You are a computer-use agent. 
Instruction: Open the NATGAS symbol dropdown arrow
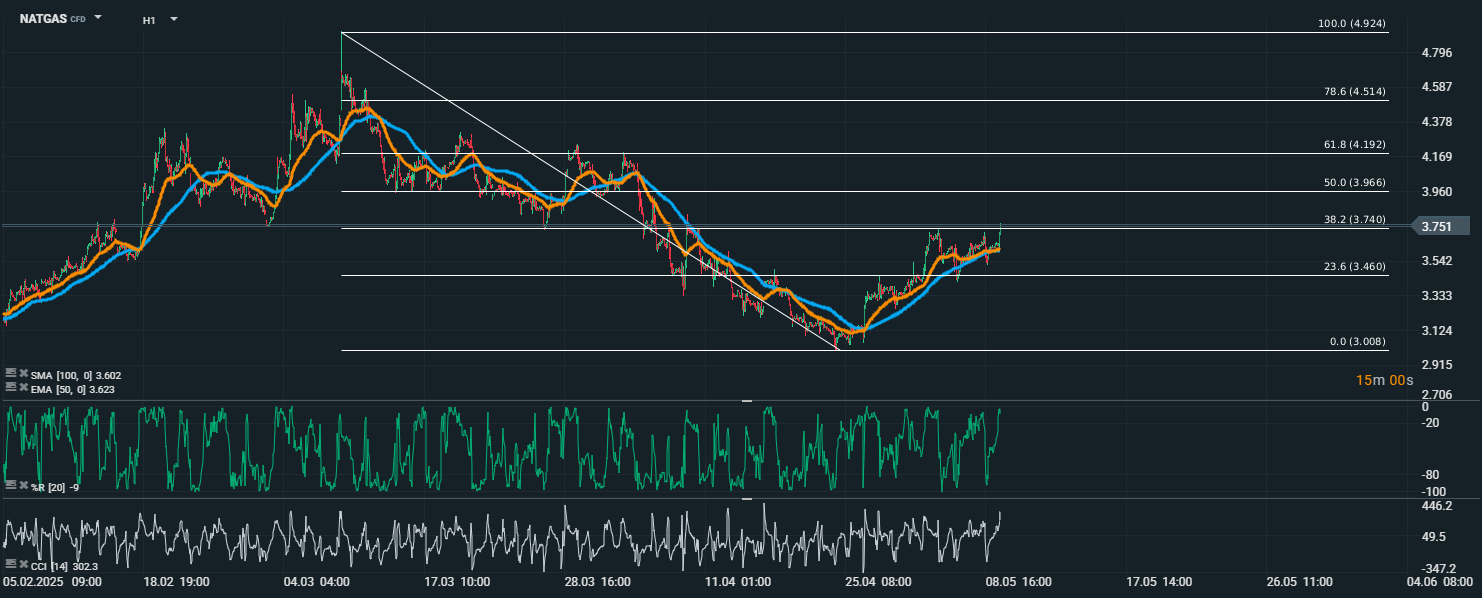pos(98,18)
